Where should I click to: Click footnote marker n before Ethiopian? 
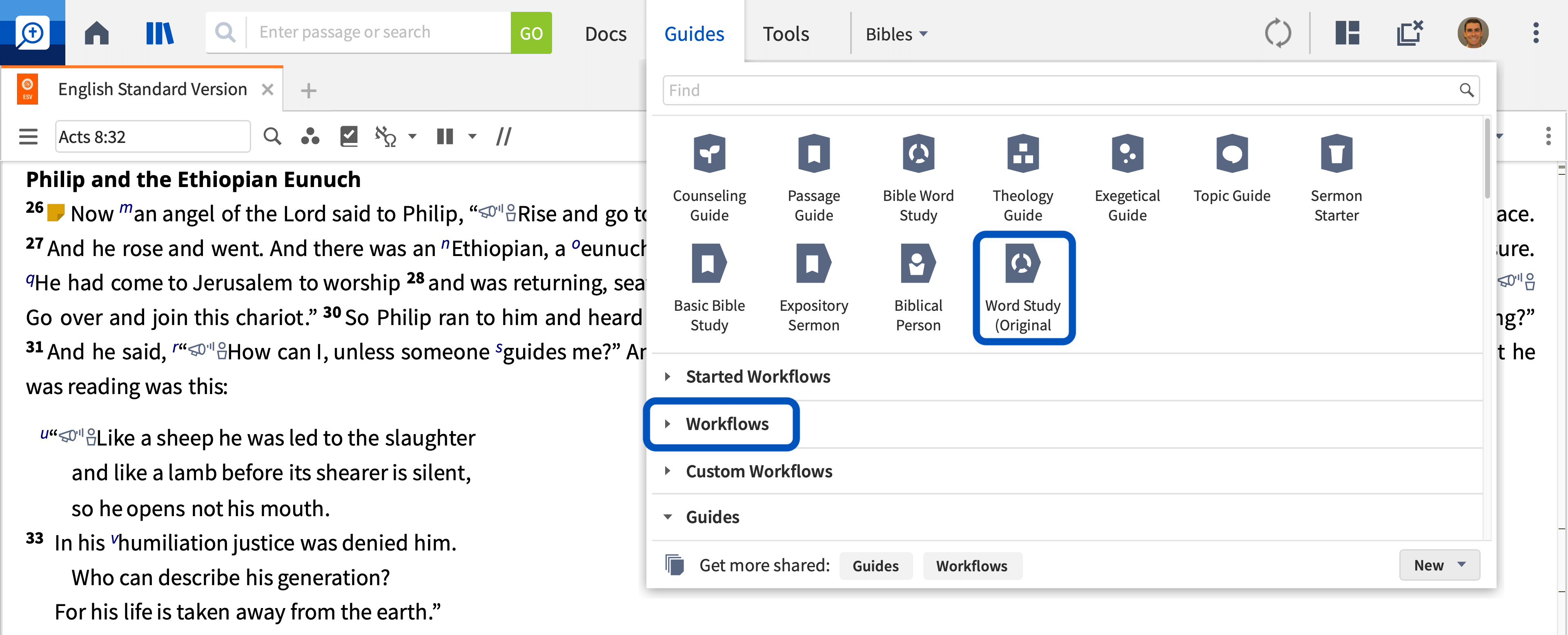[445, 243]
